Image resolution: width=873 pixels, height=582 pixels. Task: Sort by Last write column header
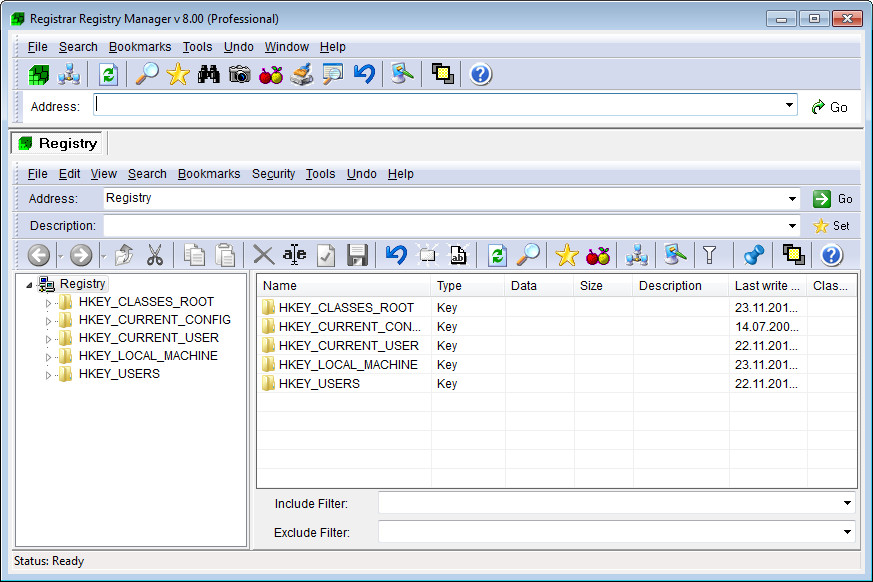768,286
